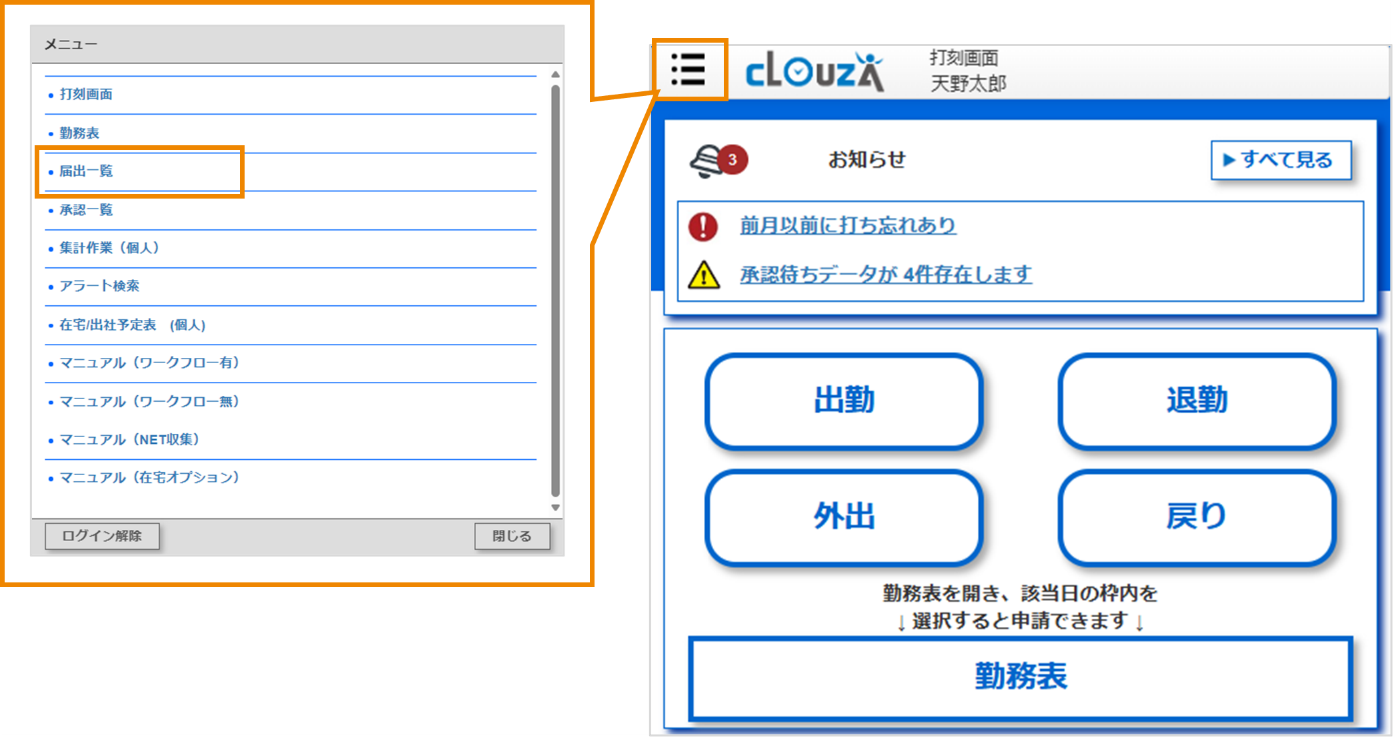The width and height of the screenshot is (1393, 737).
Task: Click すべて見る to view all notices
Action: (x=1283, y=160)
